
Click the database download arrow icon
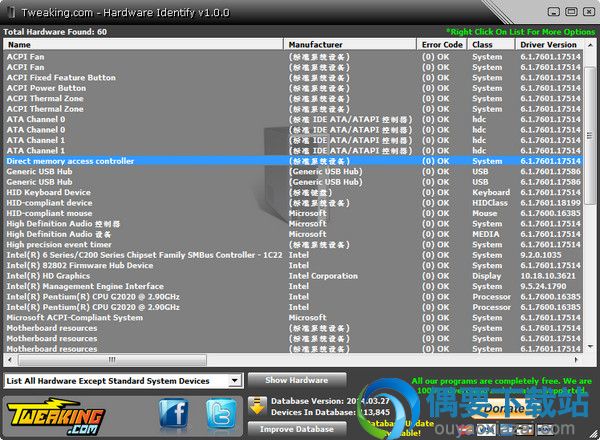tap(257, 406)
